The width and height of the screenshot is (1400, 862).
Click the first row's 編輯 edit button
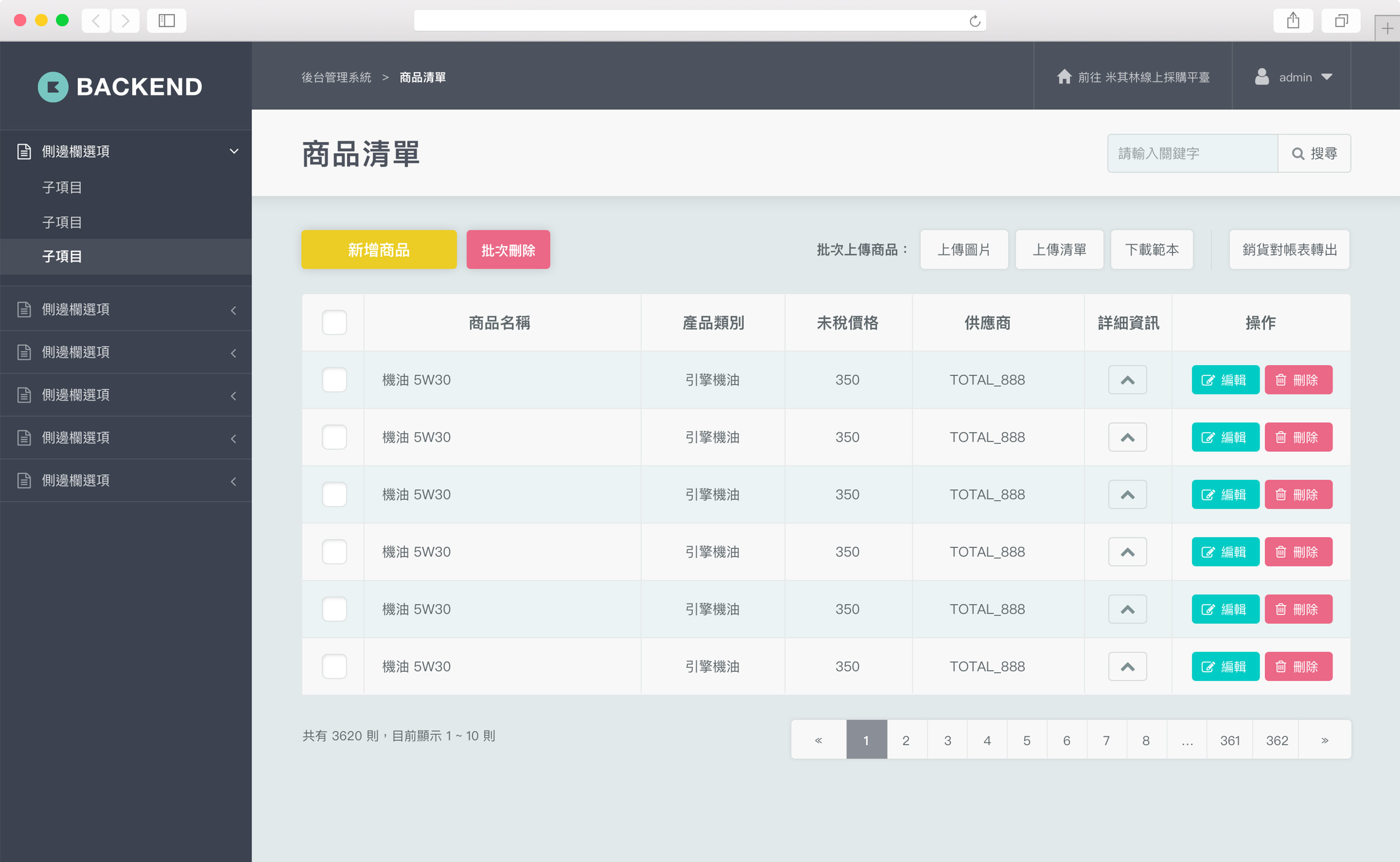pos(1225,380)
